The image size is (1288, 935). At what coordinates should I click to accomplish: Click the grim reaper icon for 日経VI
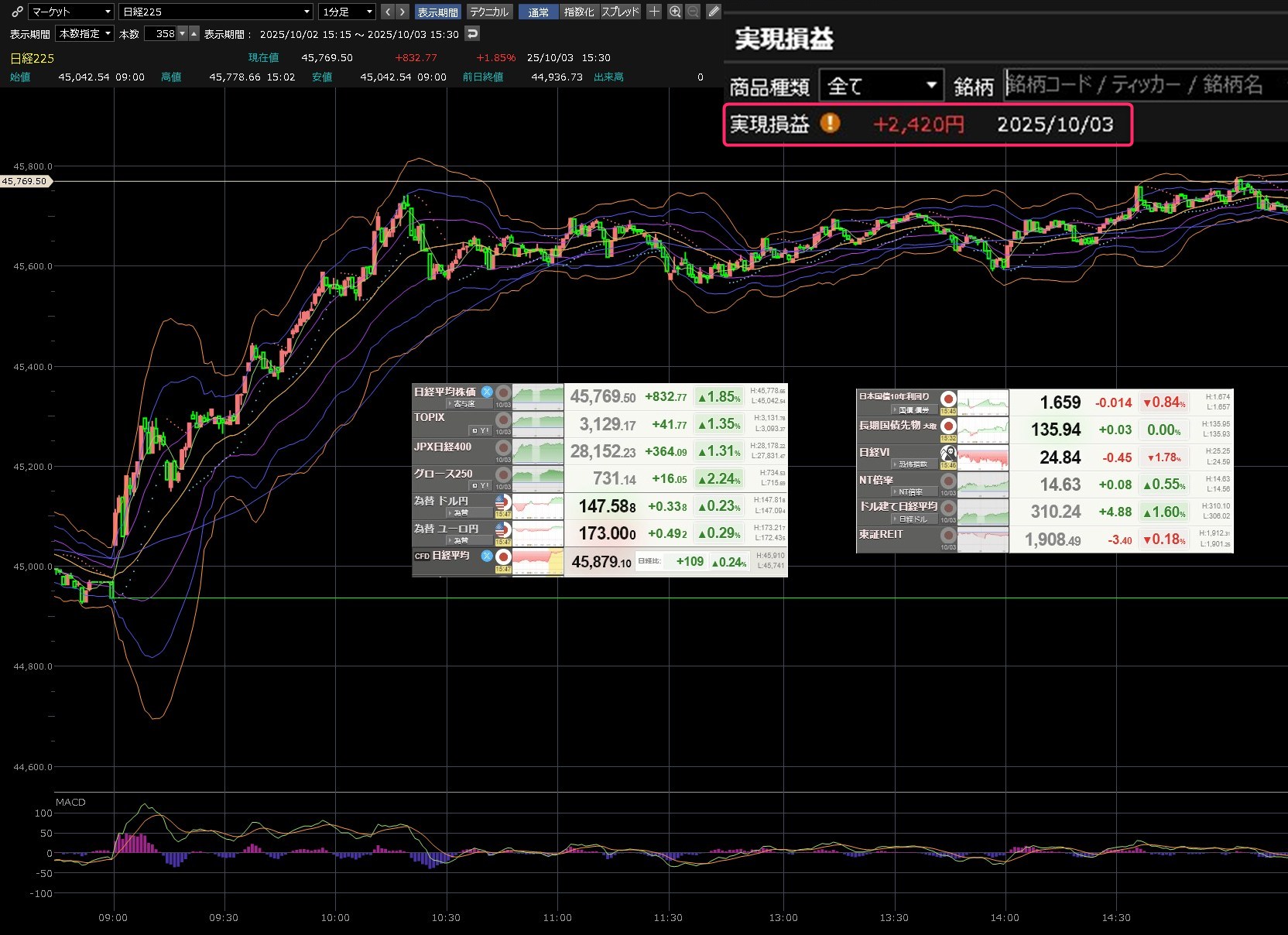pyautogui.click(x=948, y=454)
